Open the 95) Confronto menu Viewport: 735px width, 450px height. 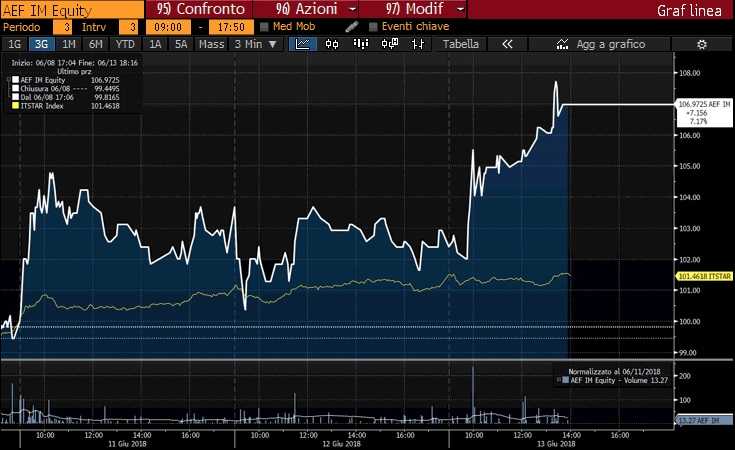(200, 9)
